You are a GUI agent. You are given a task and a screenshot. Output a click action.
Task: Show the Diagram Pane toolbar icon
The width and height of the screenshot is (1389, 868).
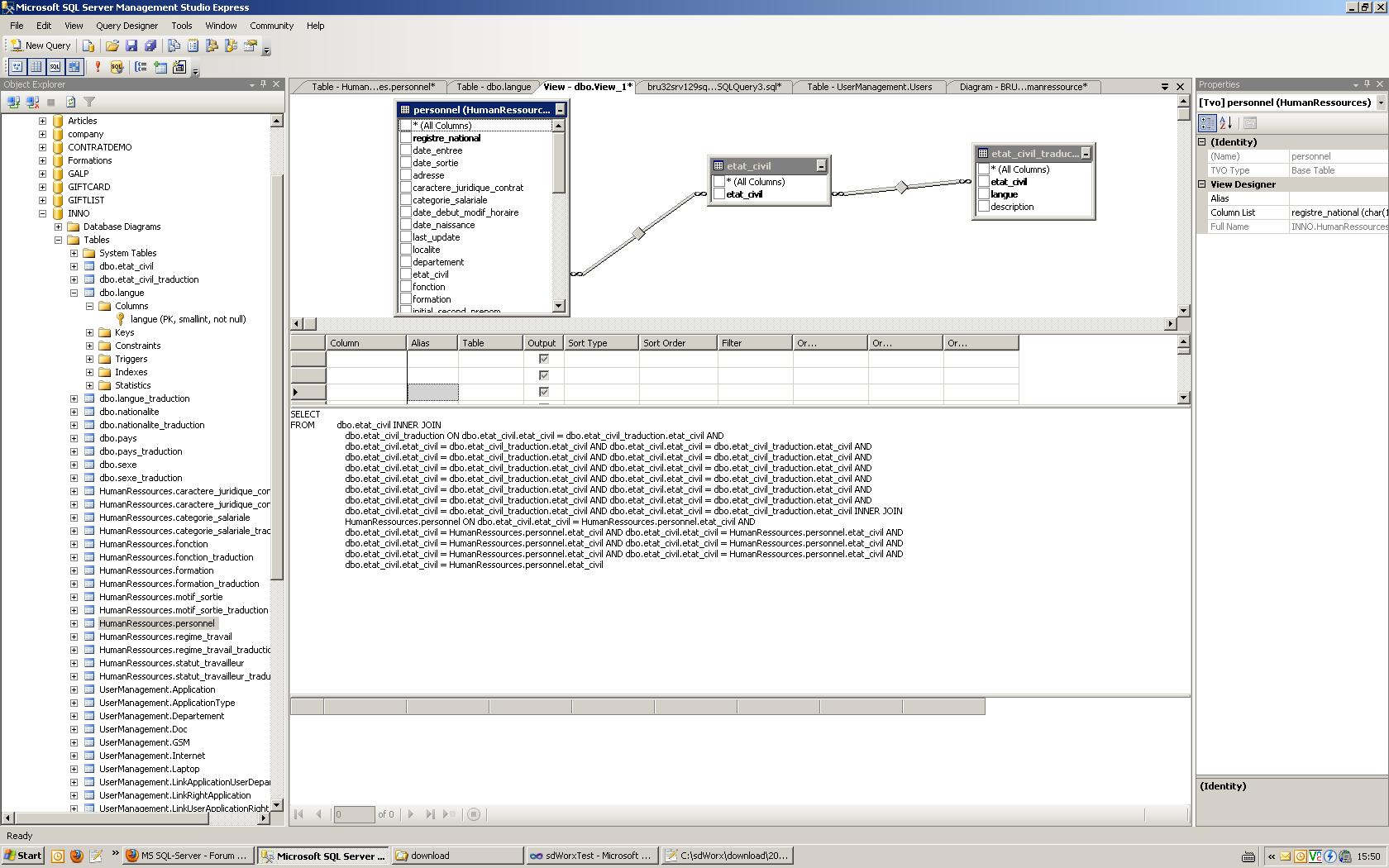point(17,67)
